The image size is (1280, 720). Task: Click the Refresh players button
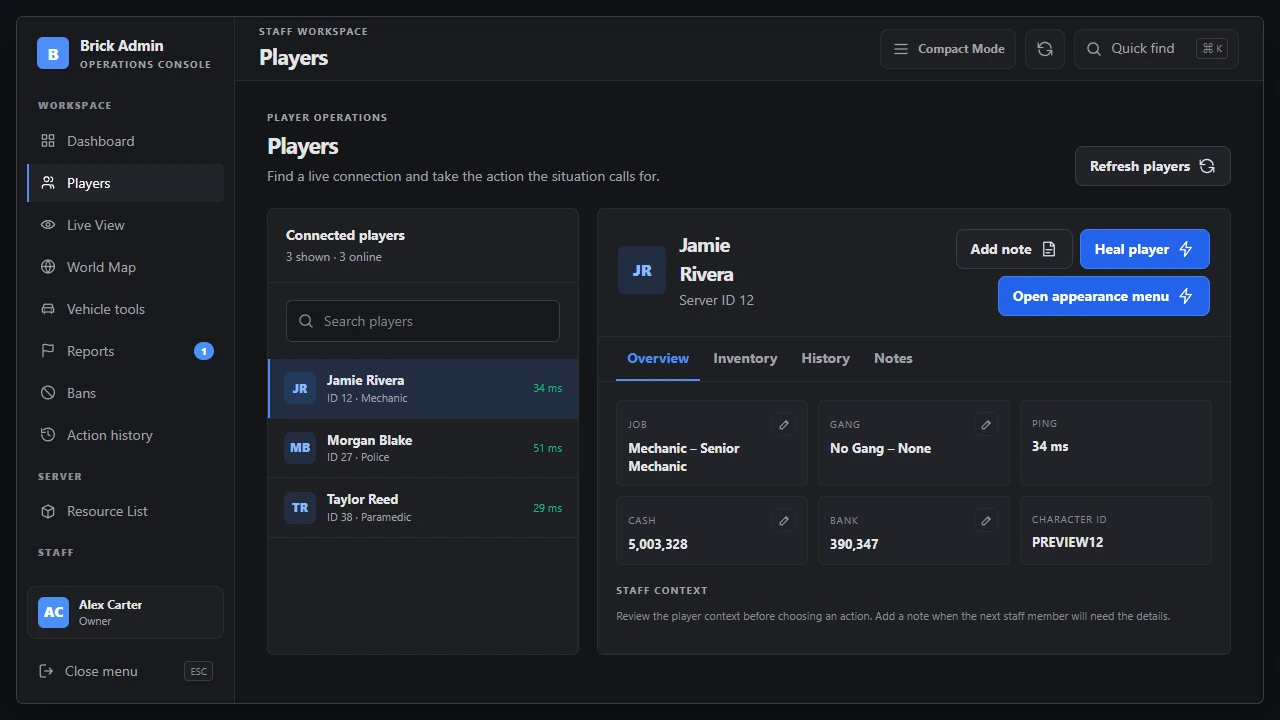coord(1153,166)
